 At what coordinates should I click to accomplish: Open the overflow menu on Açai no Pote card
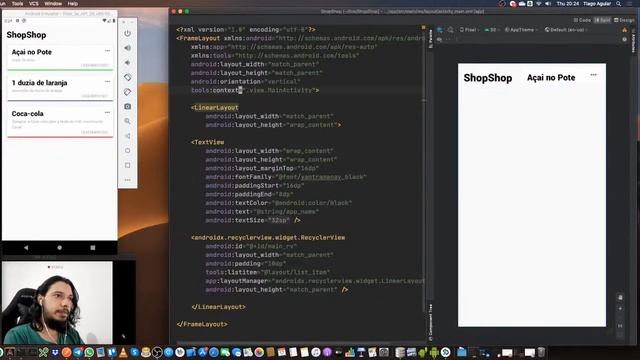pos(107,51)
